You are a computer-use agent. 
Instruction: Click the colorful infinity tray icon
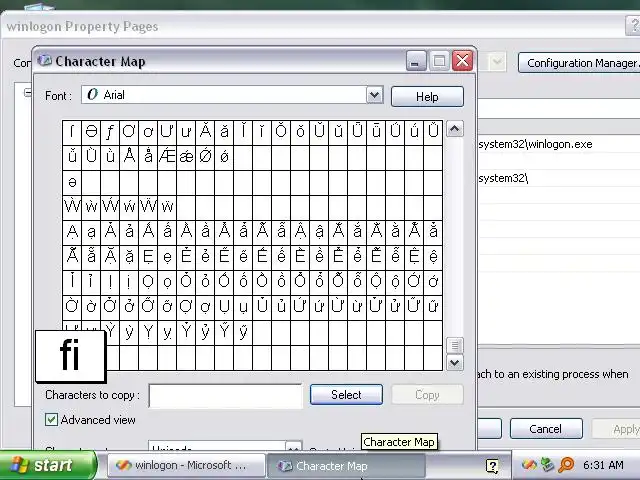[x=529, y=464]
